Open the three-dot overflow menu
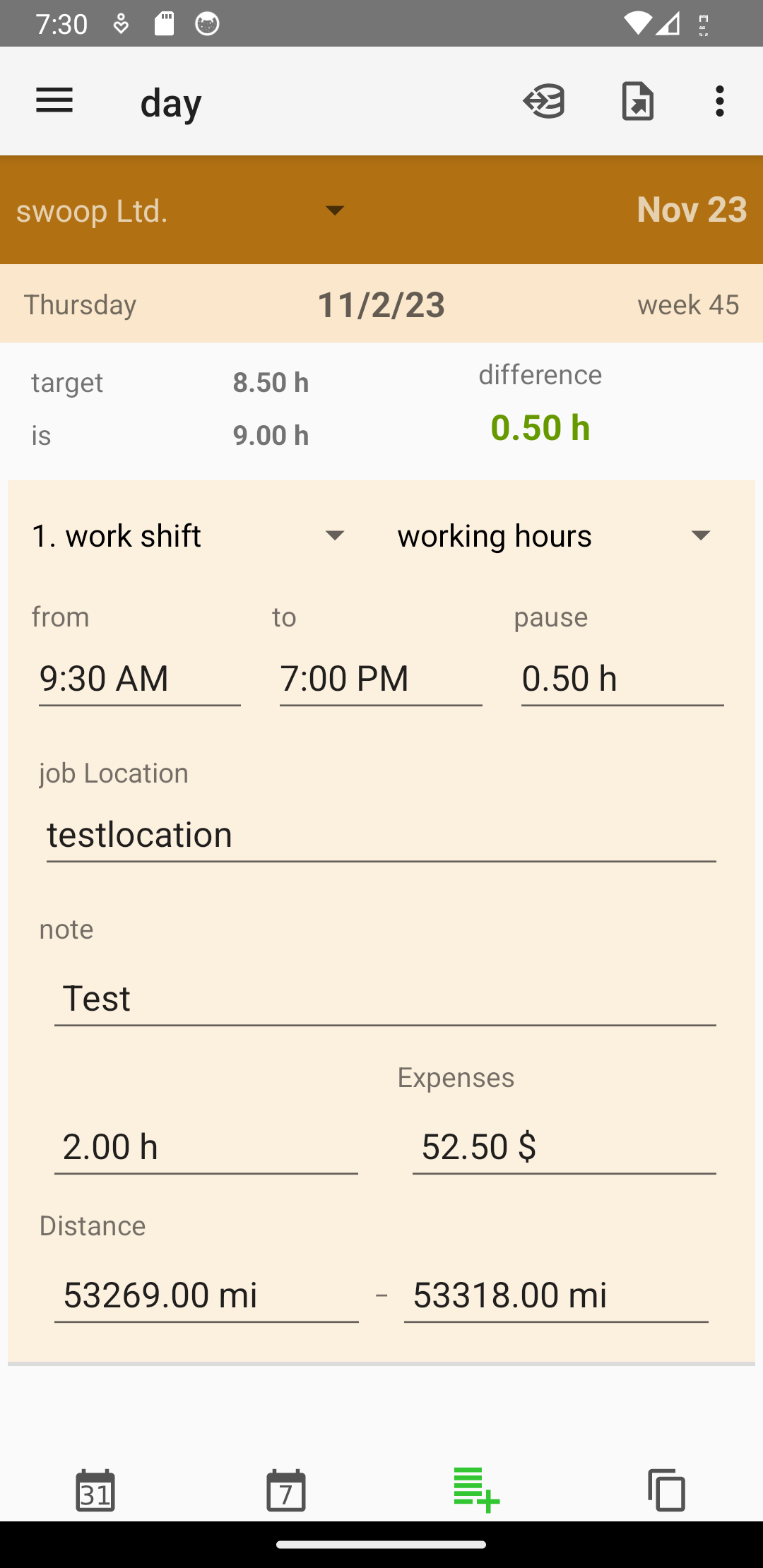This screenshot has height=1568, width=763. (x=719, y=101)
